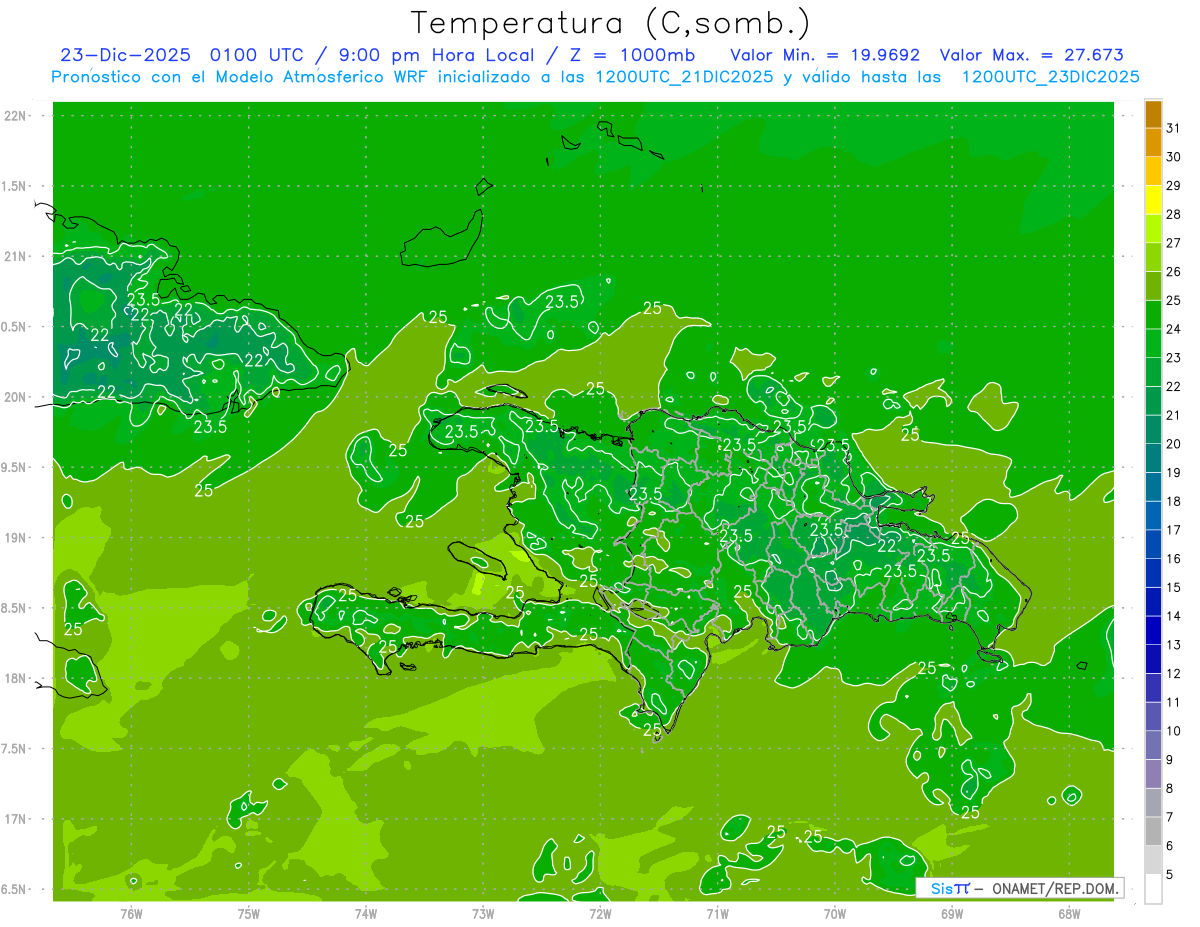
Task: Click the Valor Min. = 19.9692 text
Action: click(x=825, y=55)
